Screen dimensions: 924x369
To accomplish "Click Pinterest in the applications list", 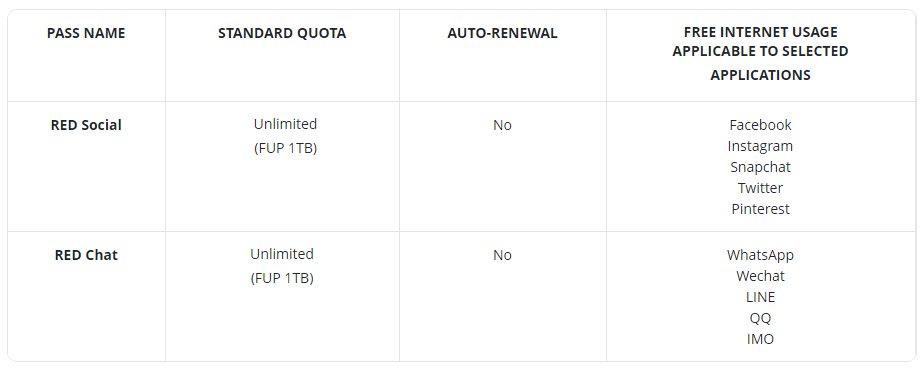I will 760,209.
